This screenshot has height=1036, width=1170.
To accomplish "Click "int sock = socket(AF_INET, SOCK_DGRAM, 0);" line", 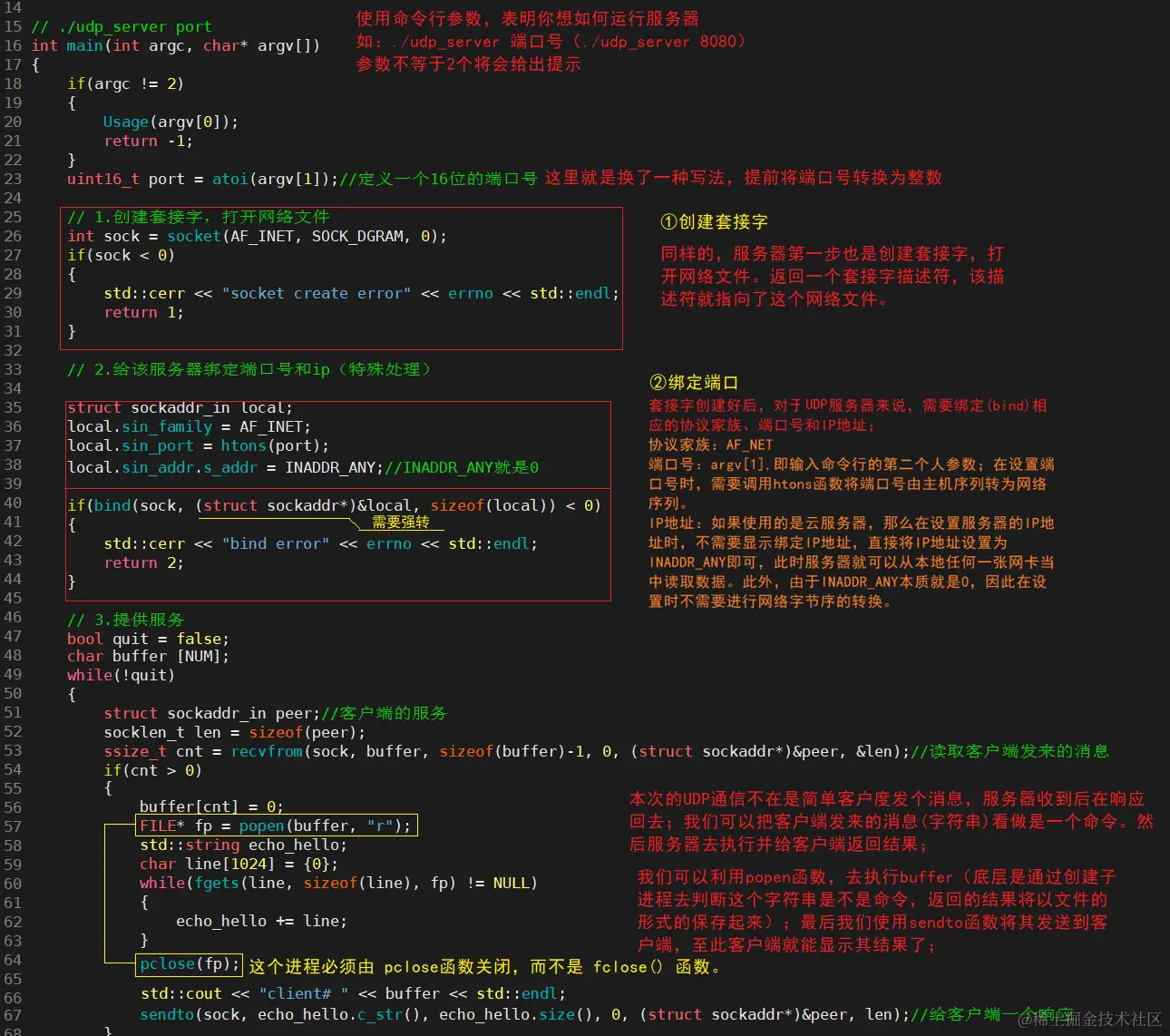I will click(x=258, y=236).
